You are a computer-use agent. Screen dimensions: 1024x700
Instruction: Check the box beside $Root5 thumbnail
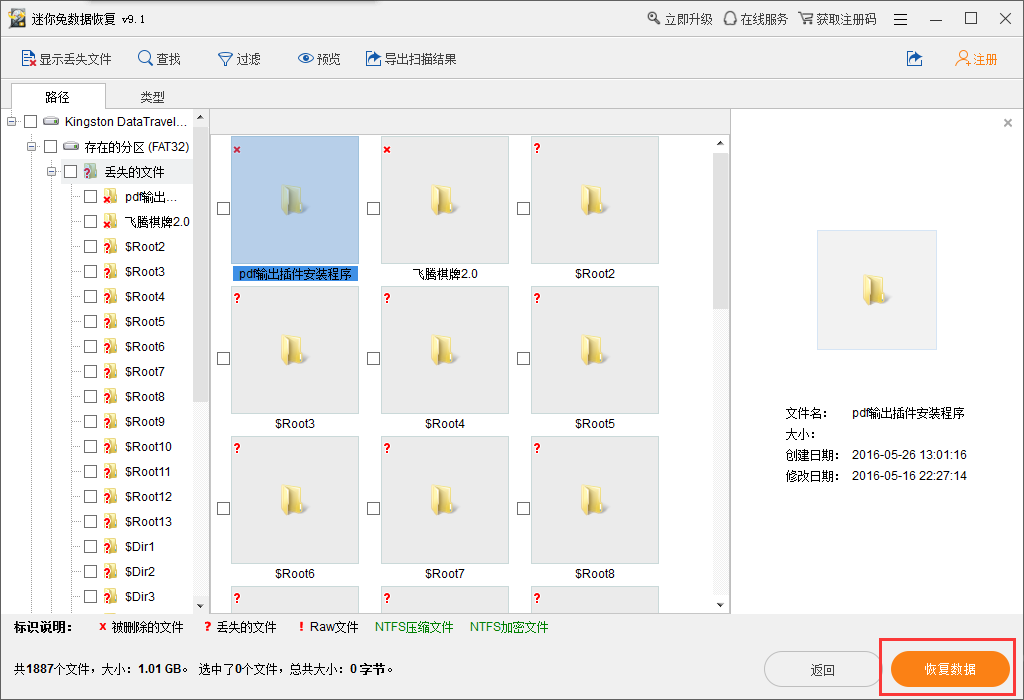[x=523, y=358]
